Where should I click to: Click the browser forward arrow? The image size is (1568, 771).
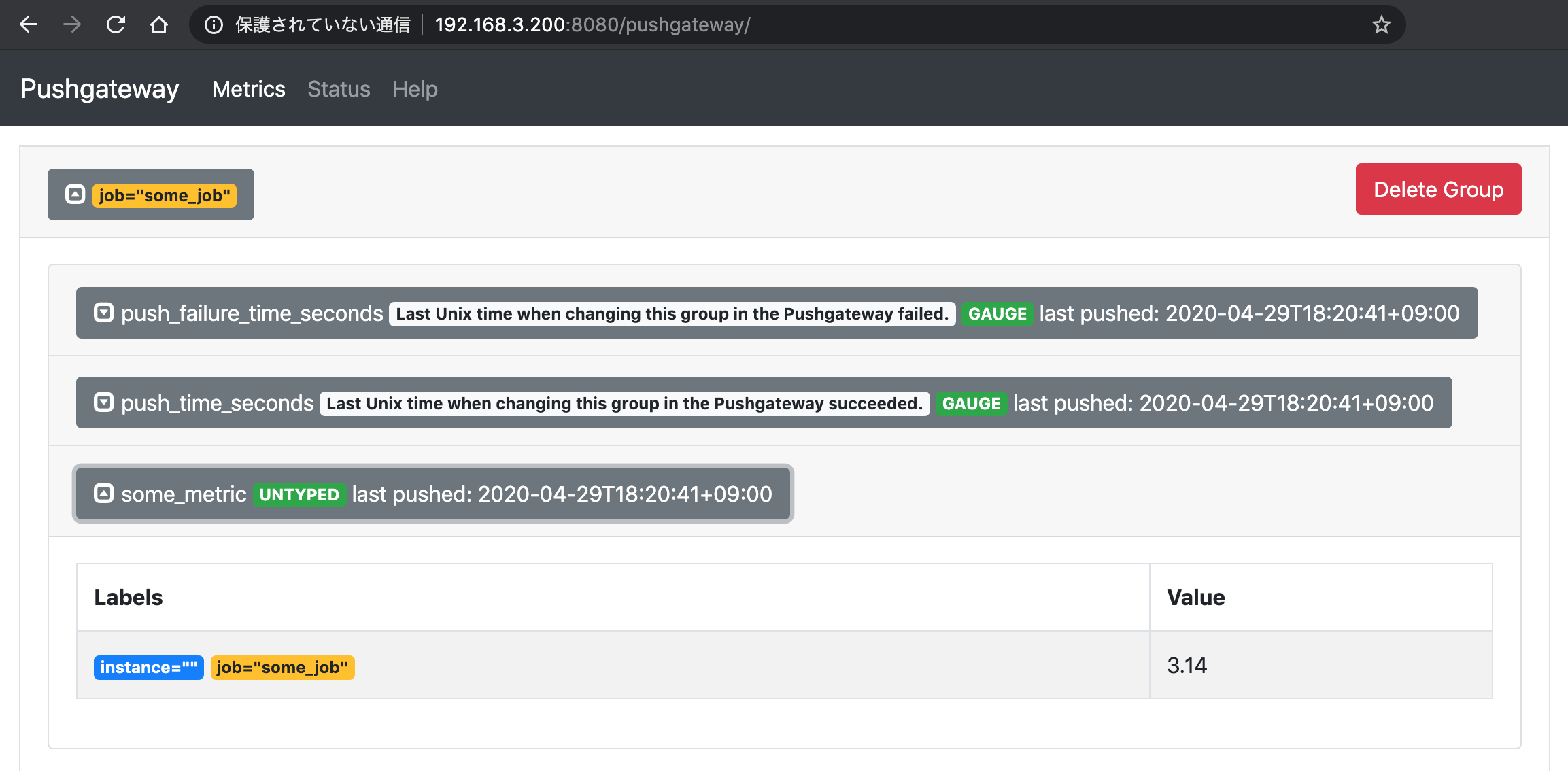tap(72, 25)
